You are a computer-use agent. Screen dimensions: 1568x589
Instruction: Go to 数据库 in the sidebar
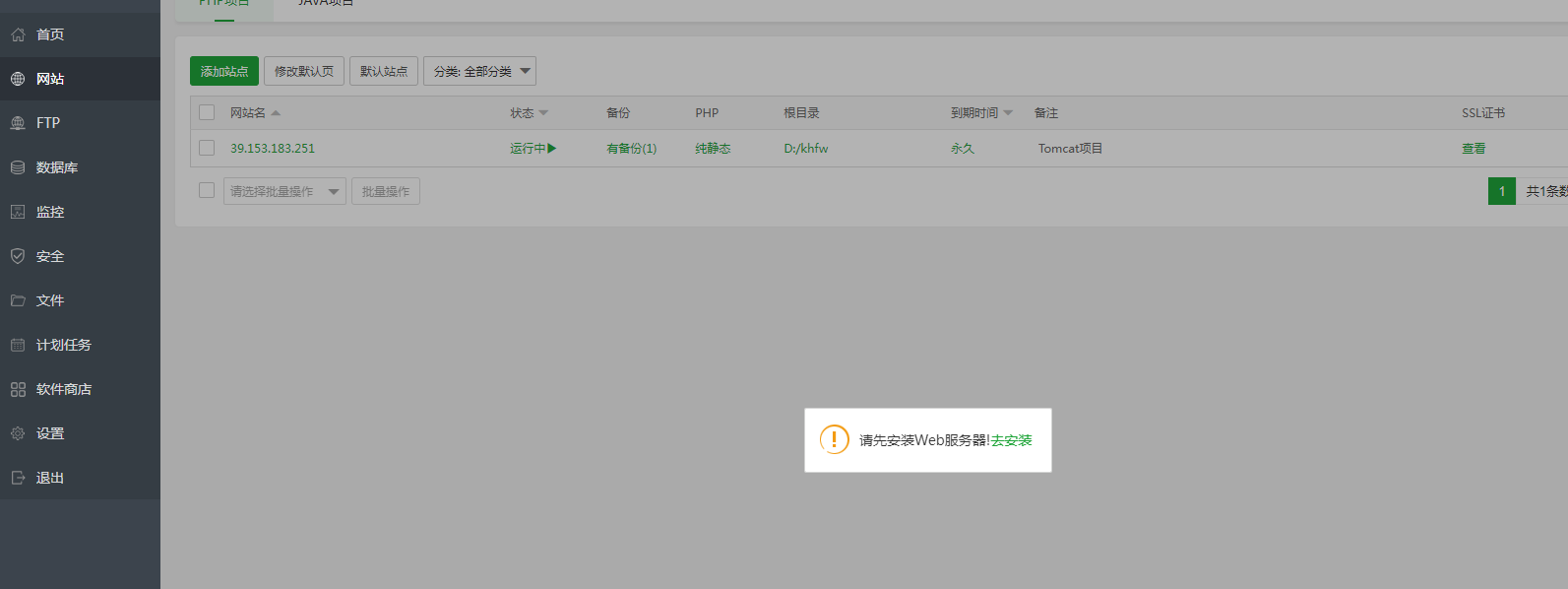point(80,167)
